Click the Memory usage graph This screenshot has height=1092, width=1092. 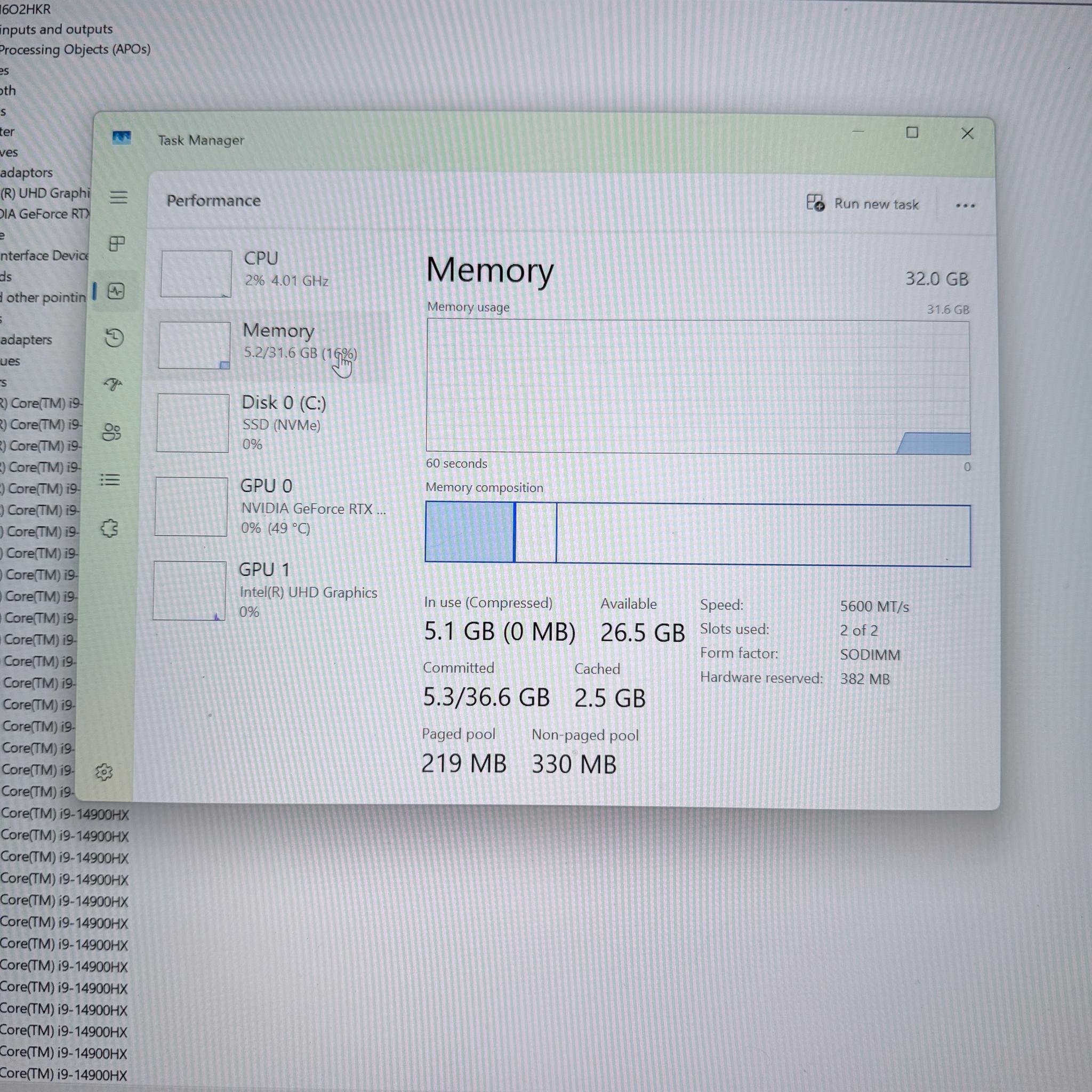pyautogui.click(x=698, y=387)
